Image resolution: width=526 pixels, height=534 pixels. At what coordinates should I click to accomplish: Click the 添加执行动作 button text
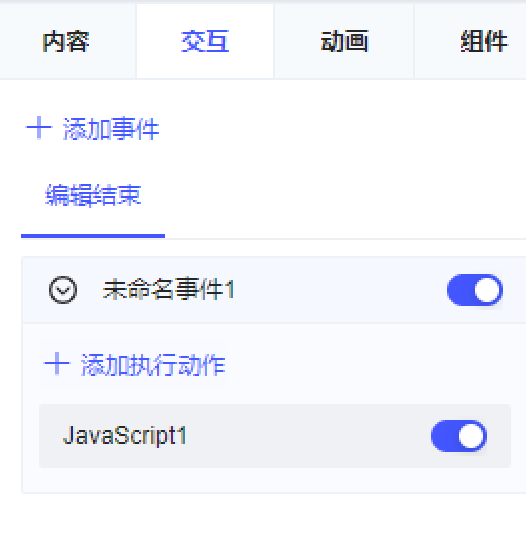(153, 365)
